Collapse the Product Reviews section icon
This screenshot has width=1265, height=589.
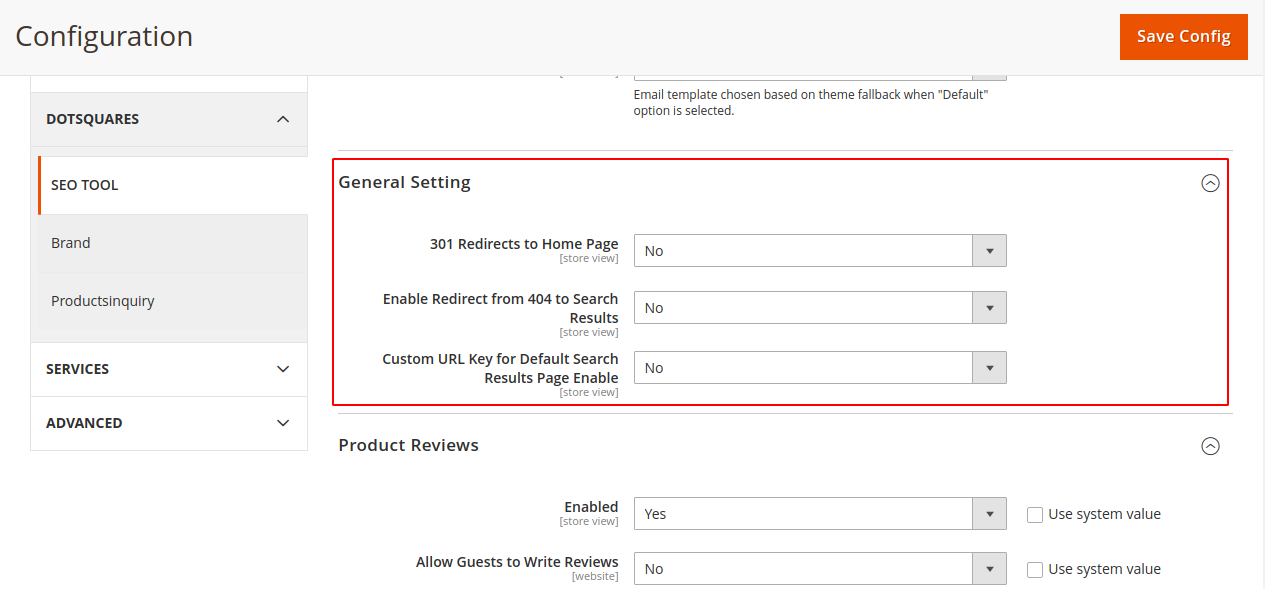click(x=1210, y=446)
